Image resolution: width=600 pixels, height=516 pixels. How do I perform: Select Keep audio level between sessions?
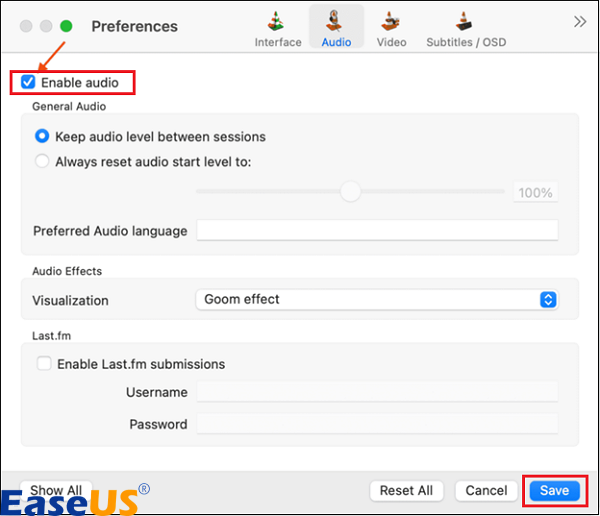pyautogui.click(x=42, y=136)
